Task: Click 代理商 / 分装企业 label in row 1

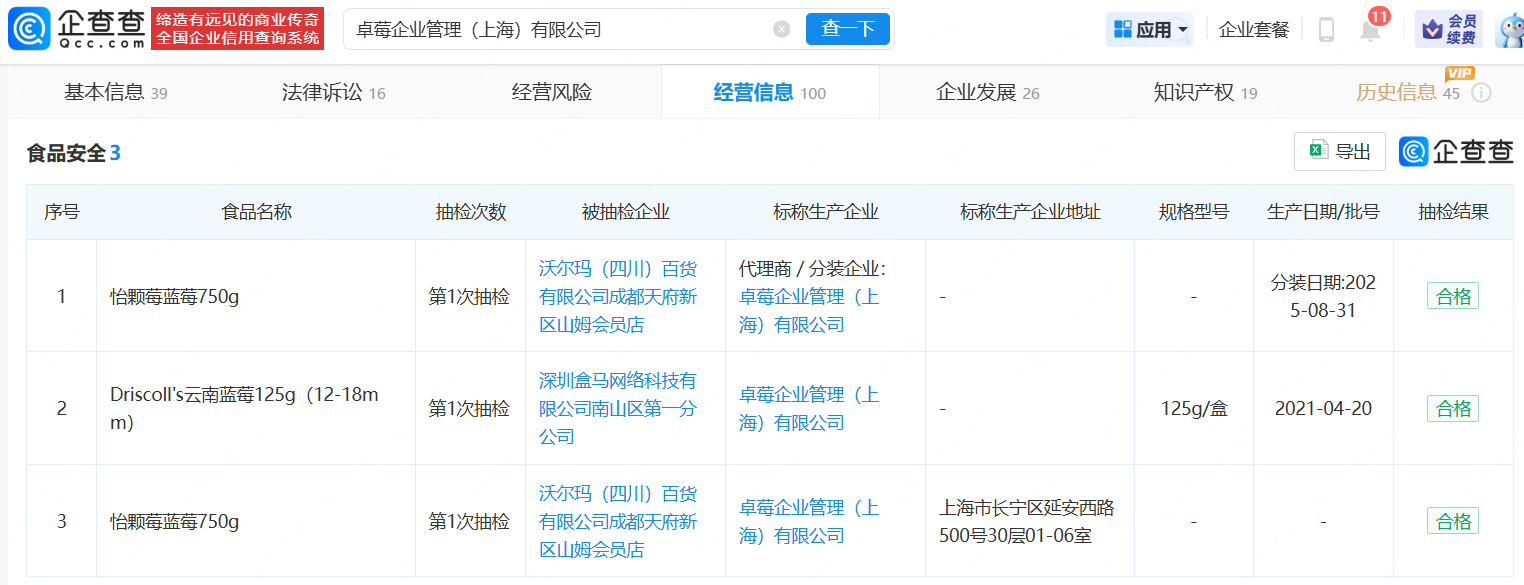Action: pyautogui.click(x=812, y=268)
